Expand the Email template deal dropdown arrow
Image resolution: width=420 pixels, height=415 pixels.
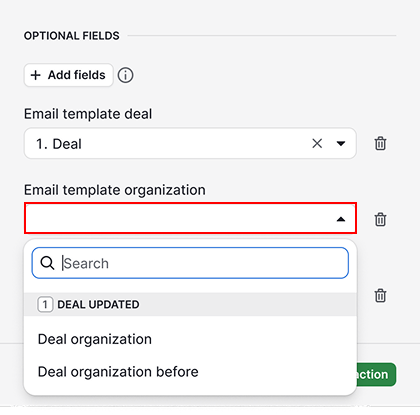[x=341, y=144]
